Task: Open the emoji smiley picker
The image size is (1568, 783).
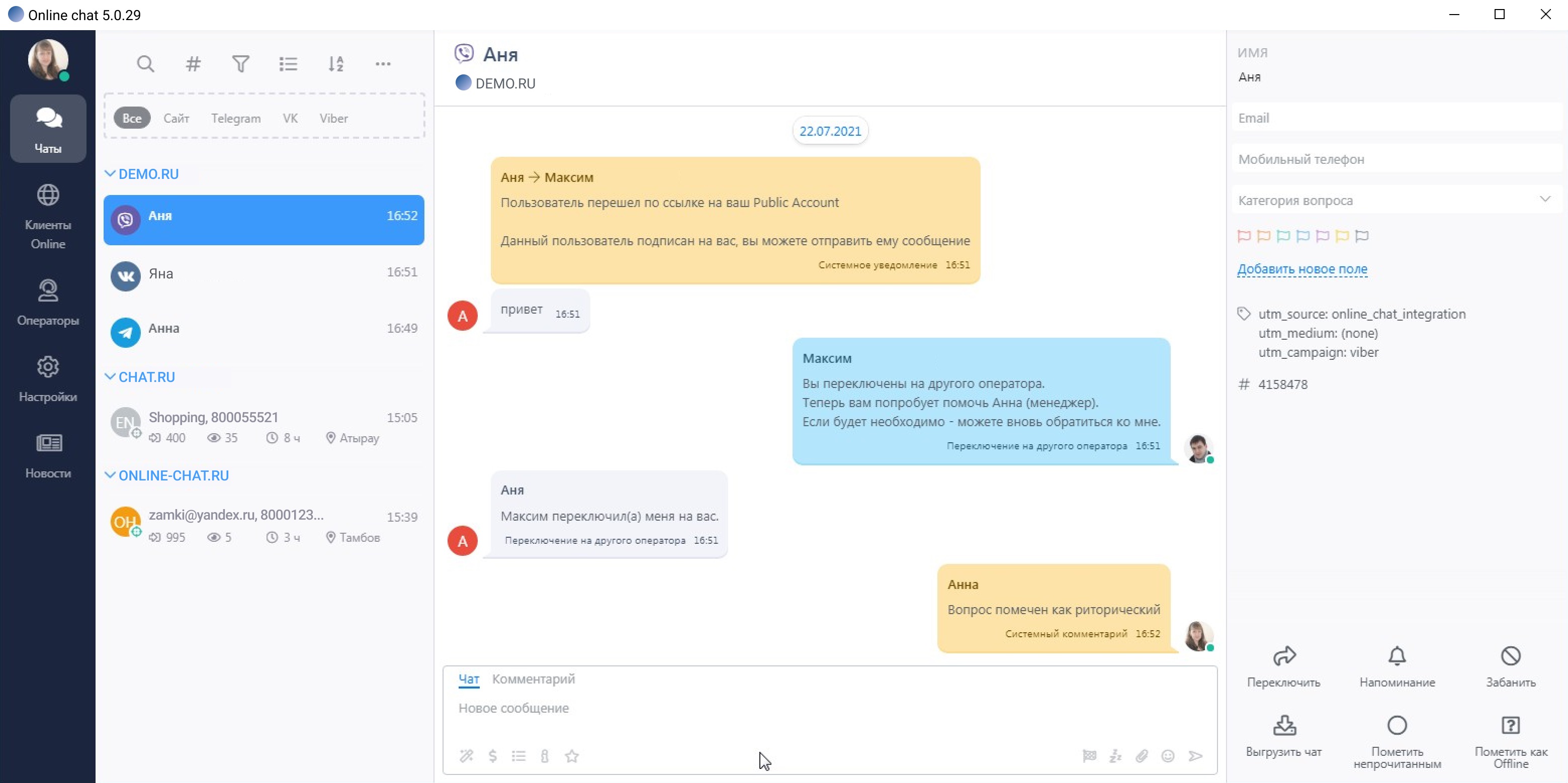Action: [x=1168, y=756]
